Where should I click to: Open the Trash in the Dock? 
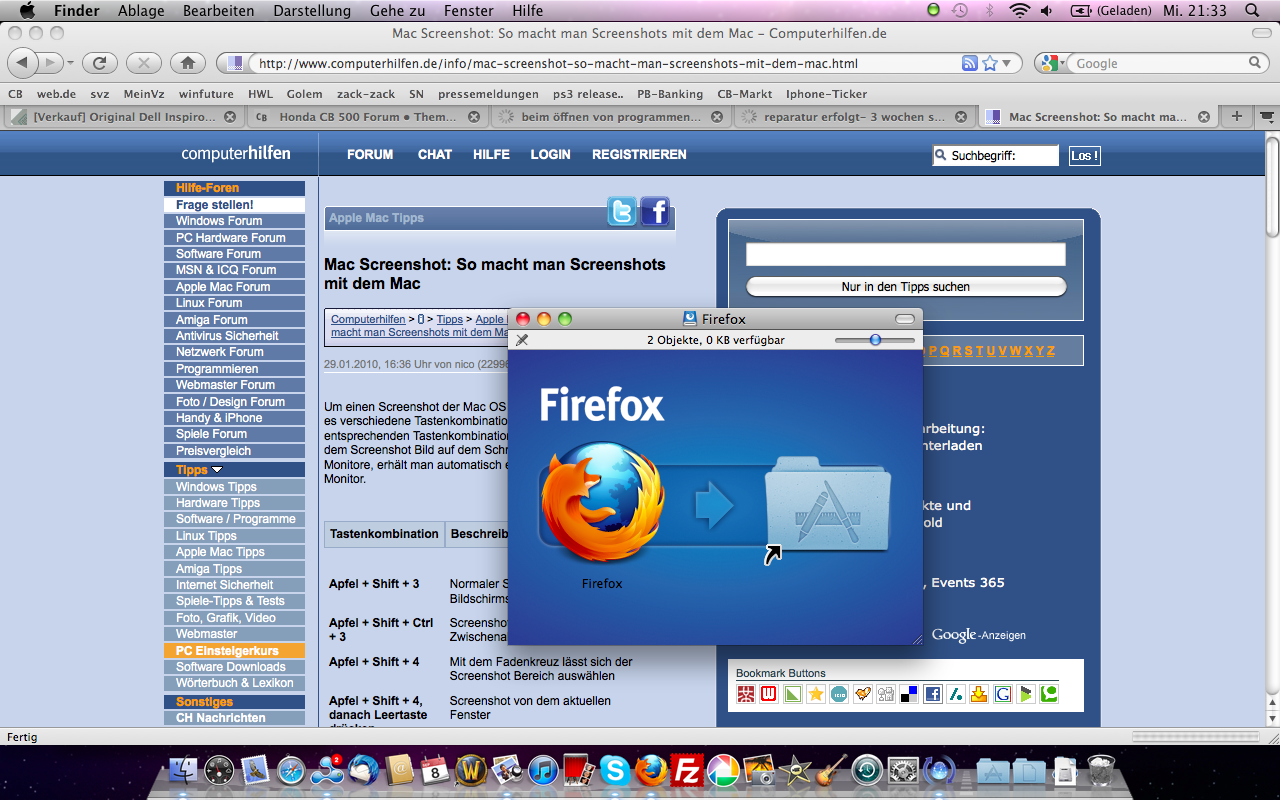(x=1101, y=771)
